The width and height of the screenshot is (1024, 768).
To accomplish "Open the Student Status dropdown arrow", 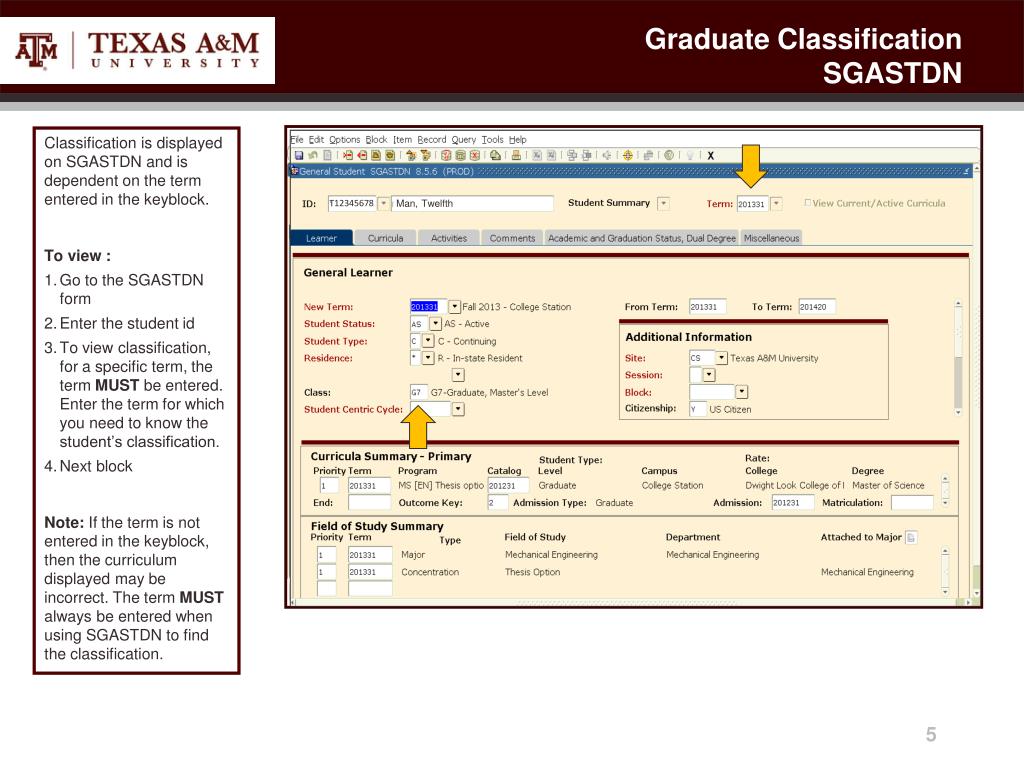I will coord(436,324).
